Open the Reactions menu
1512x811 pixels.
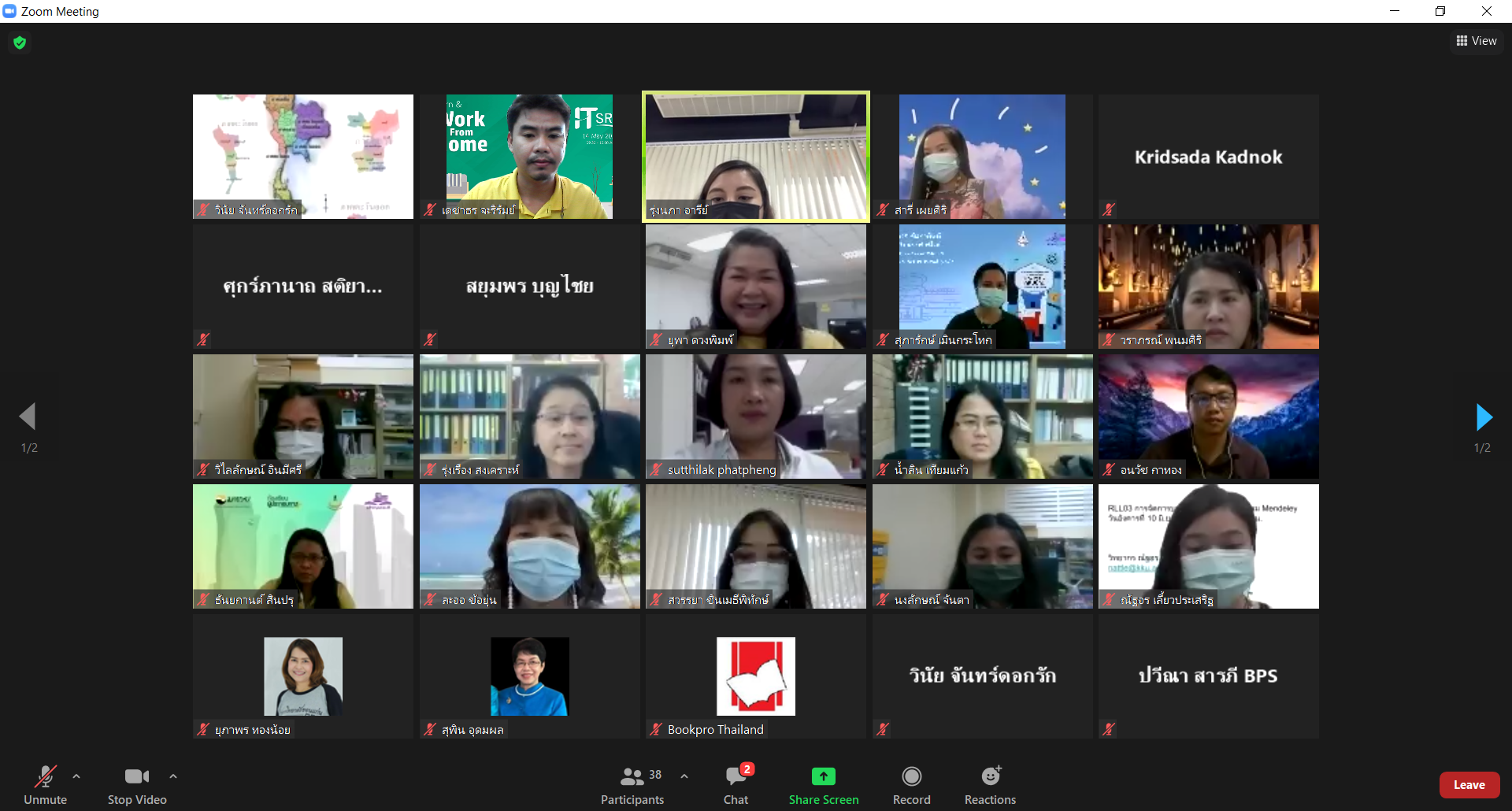pos(990,786)
